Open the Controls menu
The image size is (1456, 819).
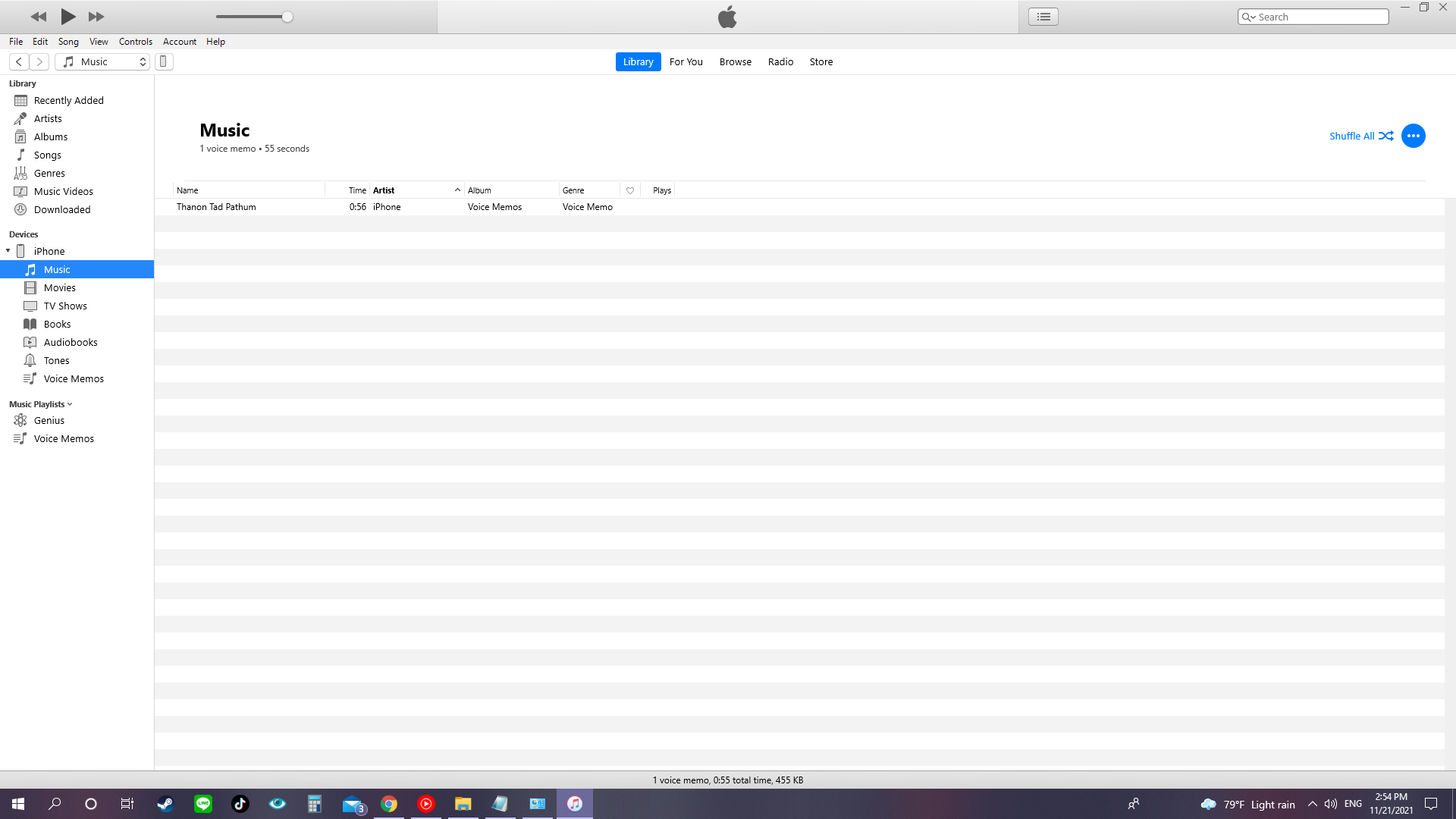tap(136, 42)
